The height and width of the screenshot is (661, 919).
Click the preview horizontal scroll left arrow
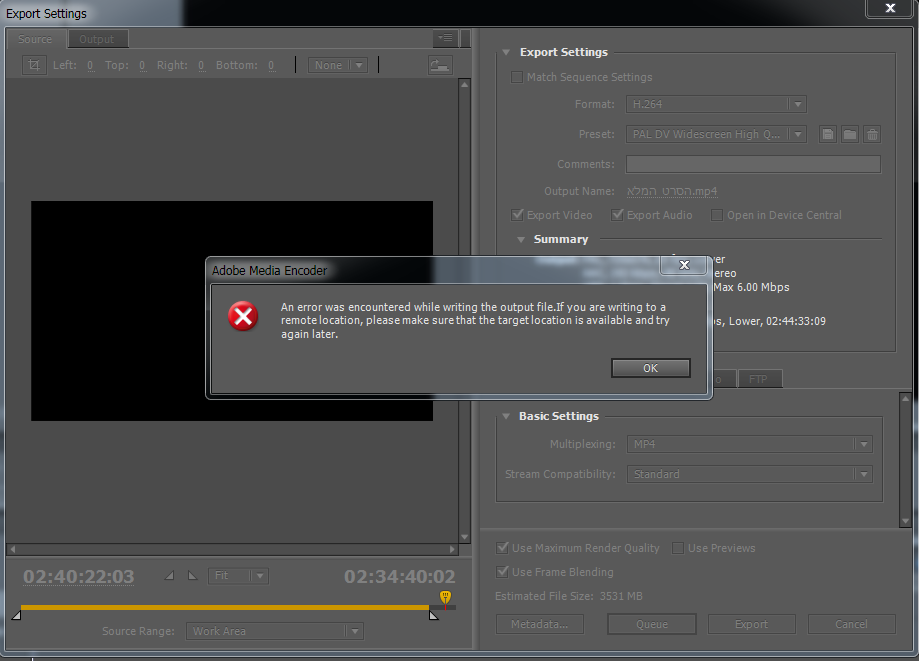point(12,549)
